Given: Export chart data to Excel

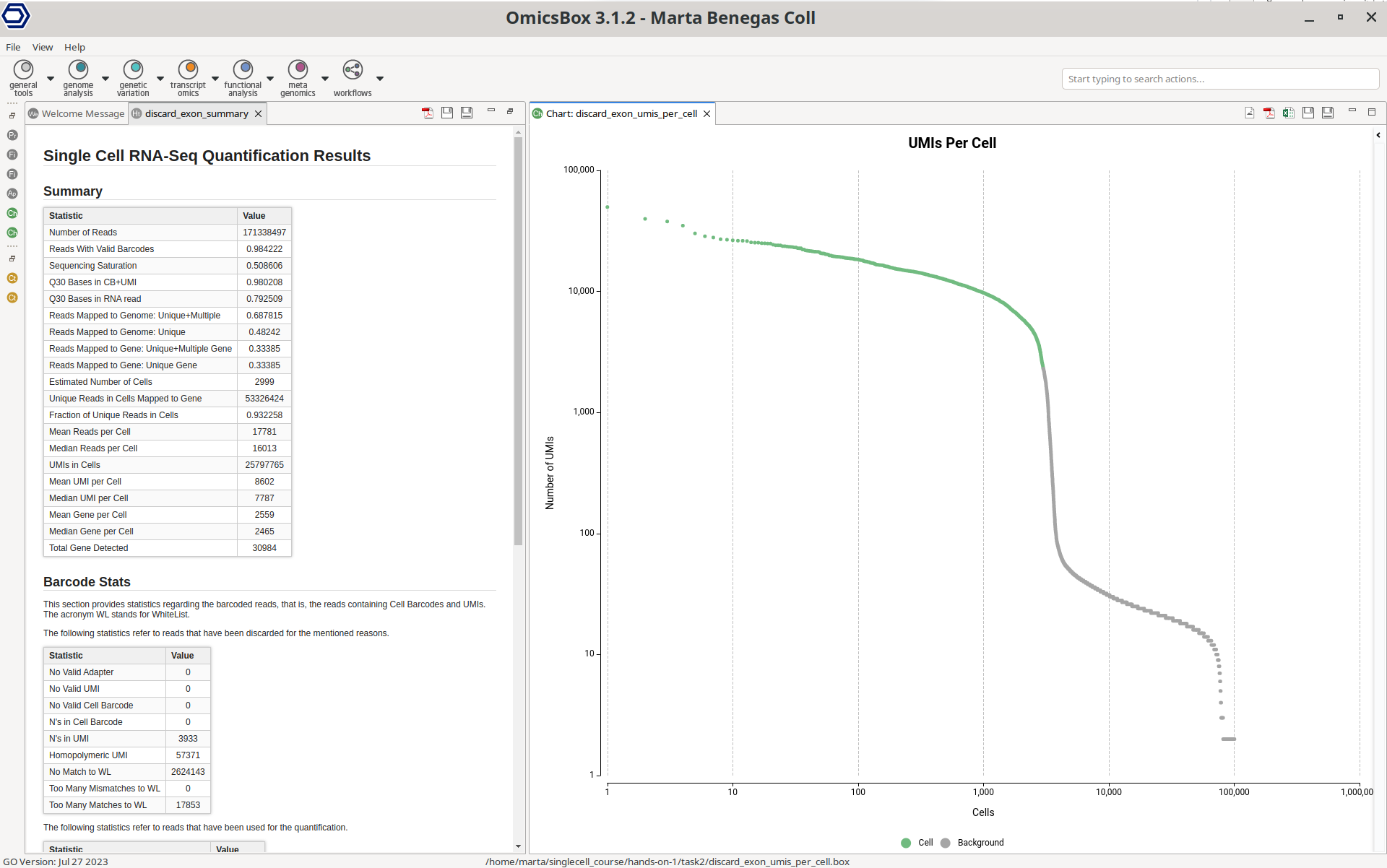Looking at the screenshot, I should click(1289, 113).
